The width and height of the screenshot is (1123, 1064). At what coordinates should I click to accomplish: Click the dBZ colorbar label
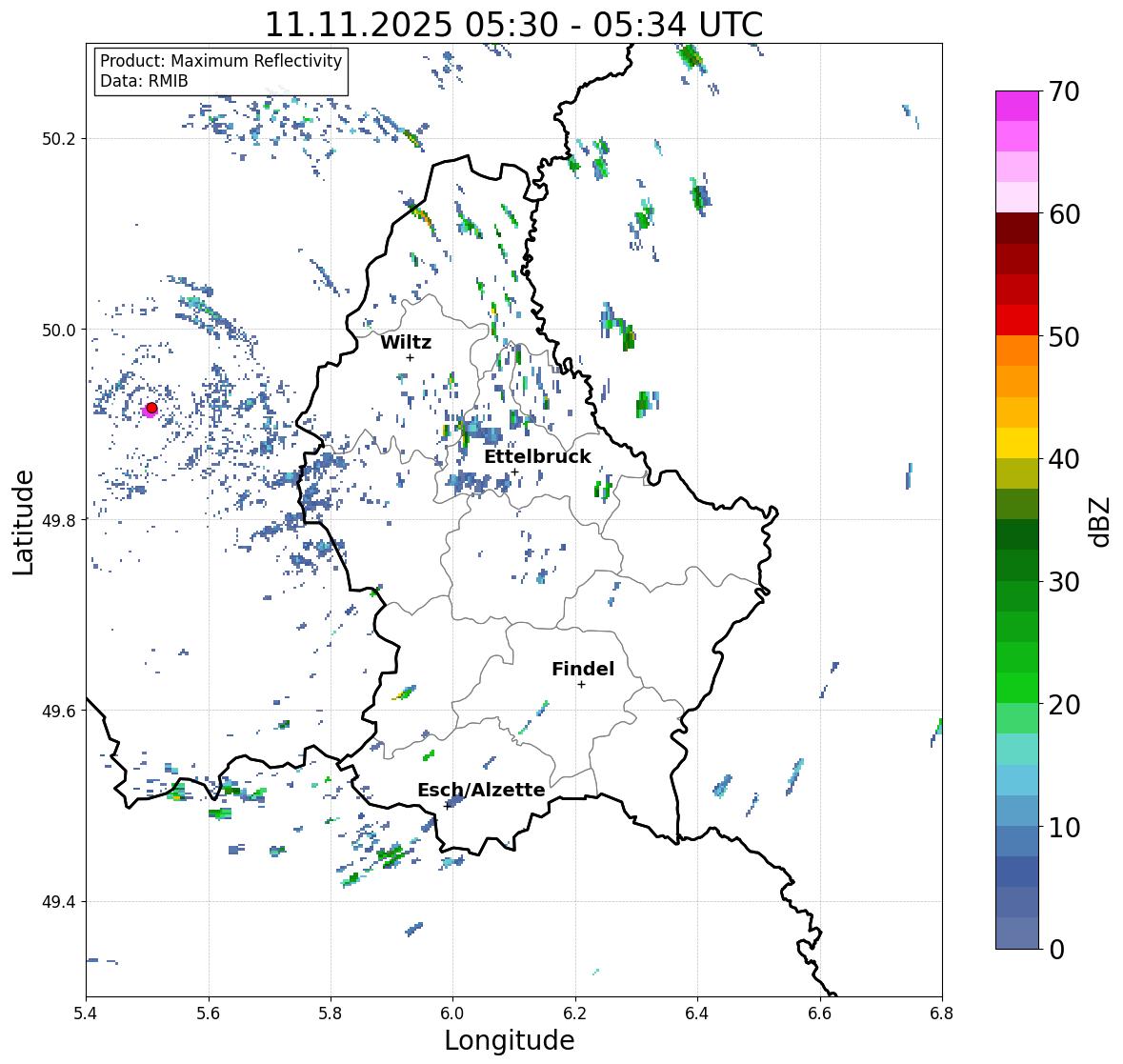1100,522
